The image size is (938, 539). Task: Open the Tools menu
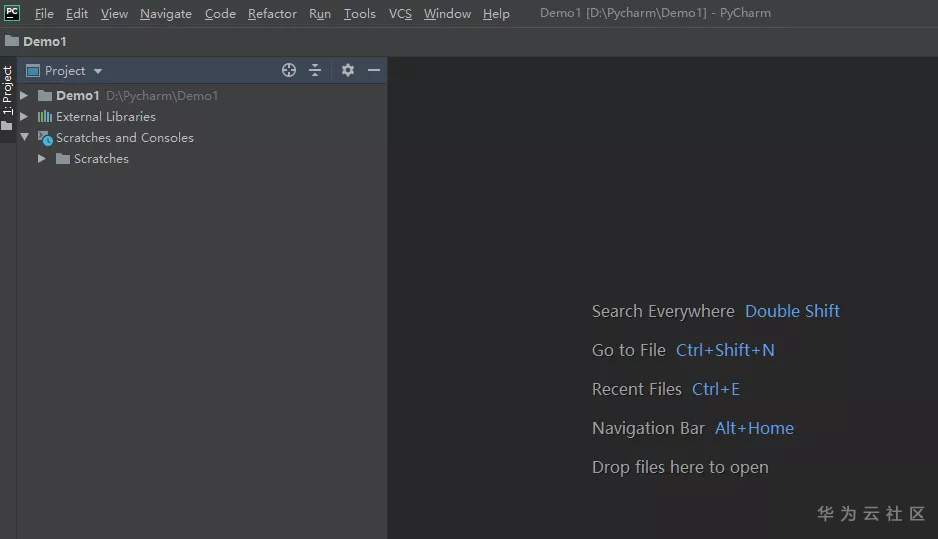point(360,13)
